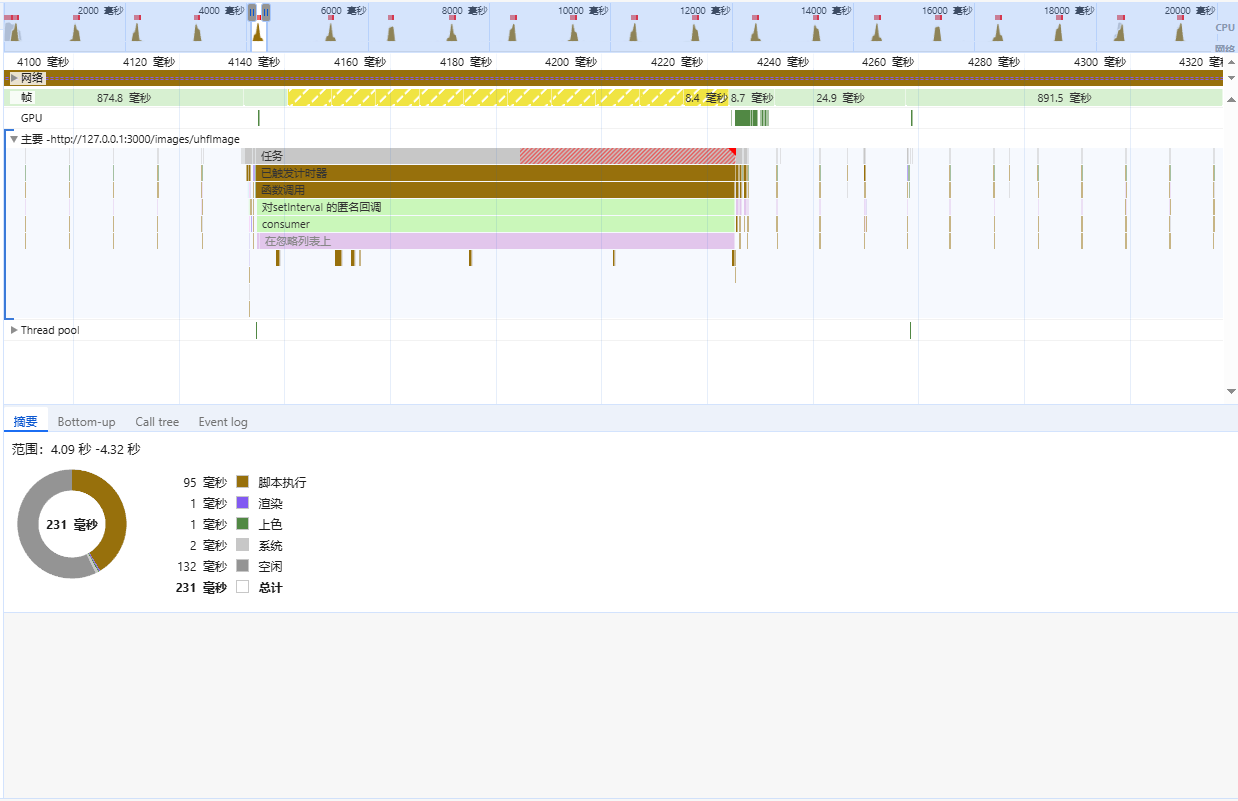Expand the Thread pool track
Viewport: 1238px width, 801px height.
pyautogui.click(x=14, y=330)
